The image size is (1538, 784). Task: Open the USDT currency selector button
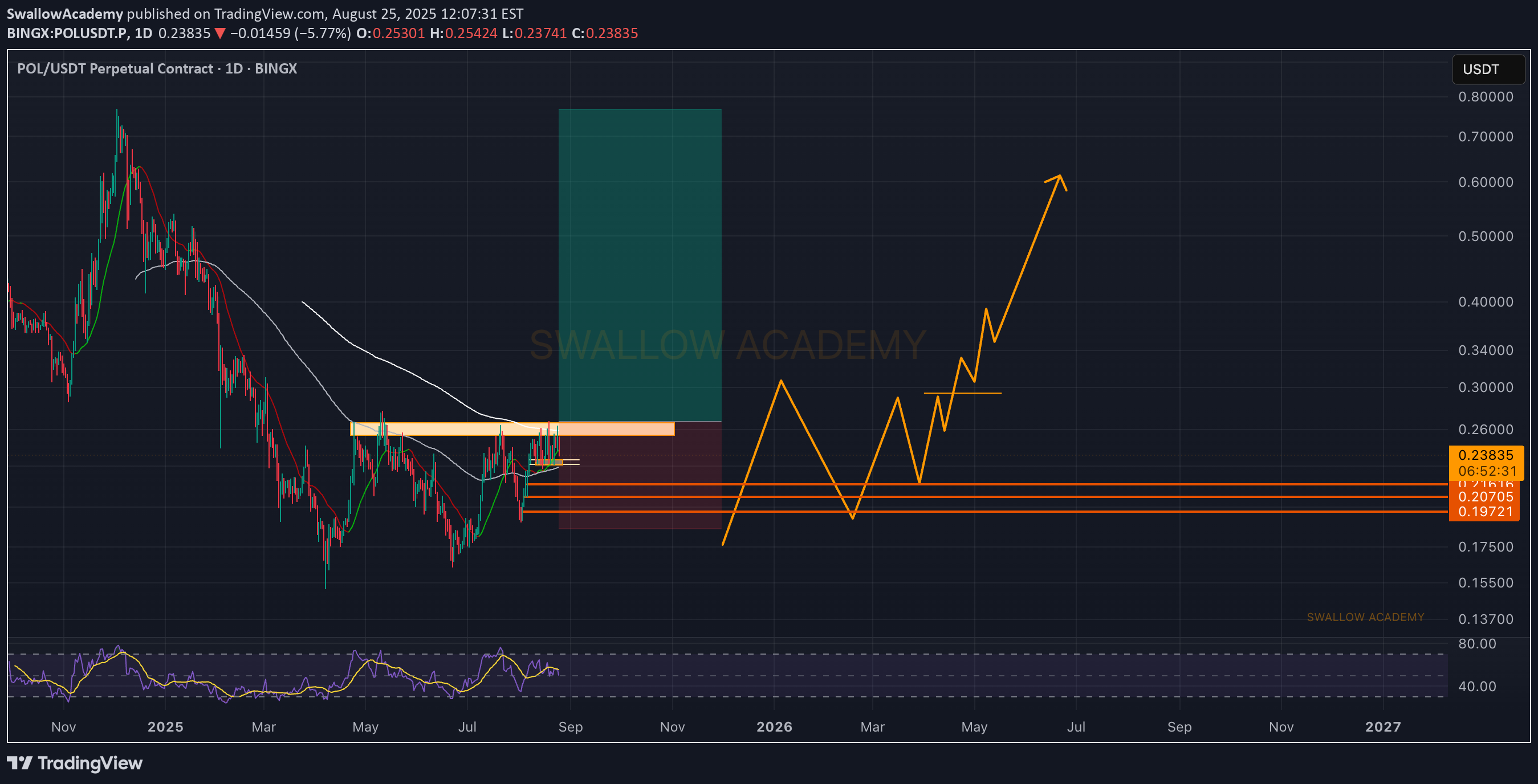[1488, 69]
